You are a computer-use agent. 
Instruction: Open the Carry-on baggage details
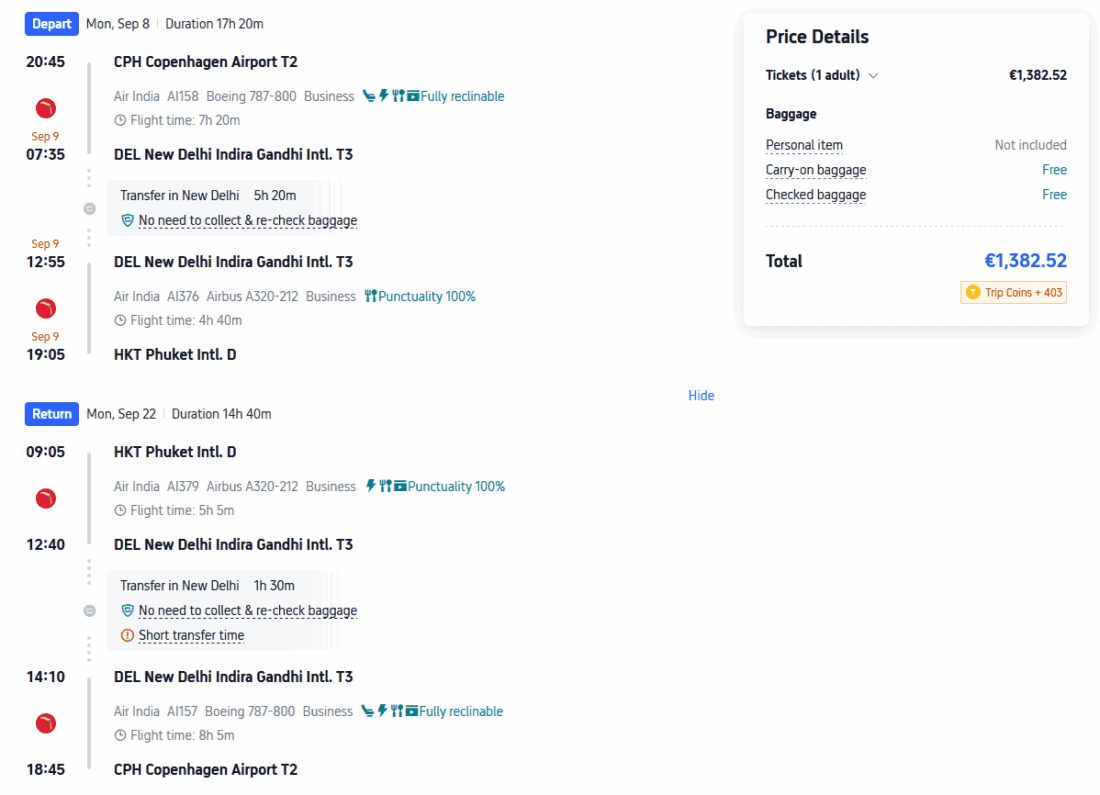[816, 170]
